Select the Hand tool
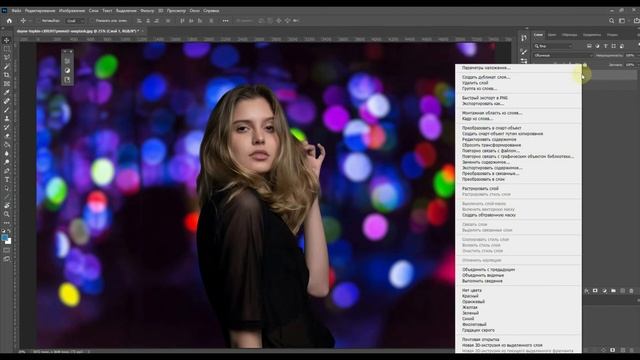Viewport: 640px width, 360px height. [7, 205]
